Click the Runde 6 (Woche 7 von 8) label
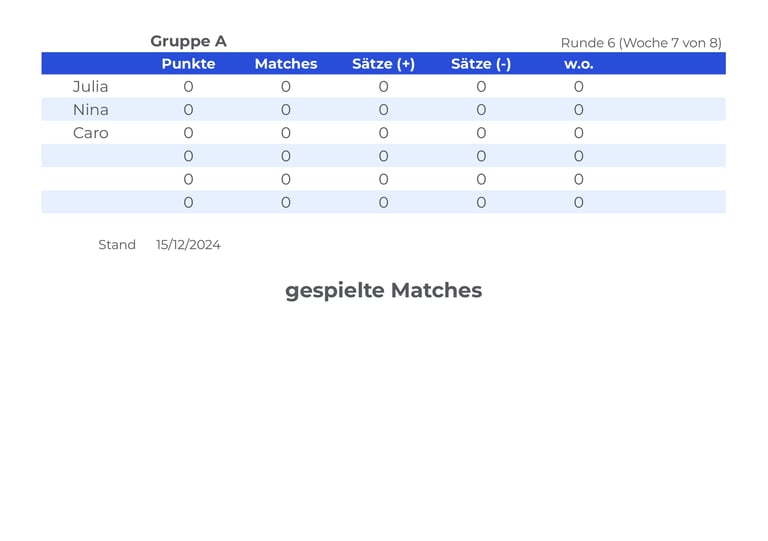The height and width of the screenshot is (541, 768). point(641,43)
